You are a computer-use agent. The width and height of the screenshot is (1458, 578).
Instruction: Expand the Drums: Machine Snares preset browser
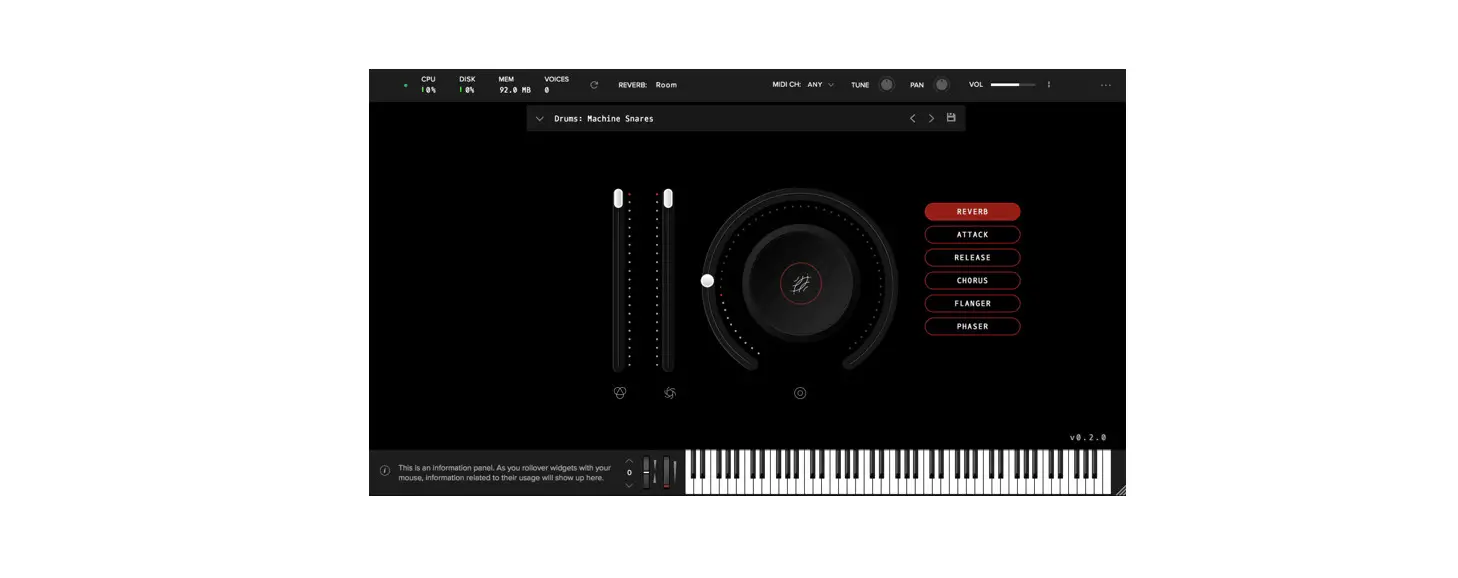click(539, 118)
